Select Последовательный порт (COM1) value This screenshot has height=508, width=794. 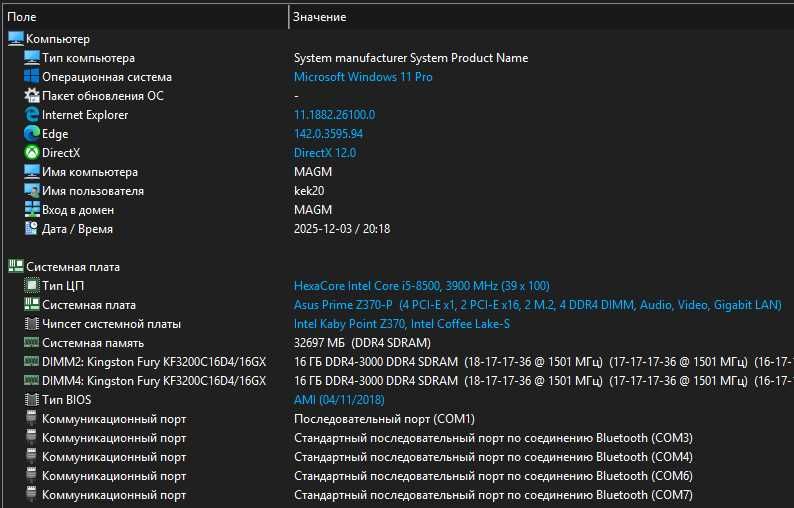[384, 419]
